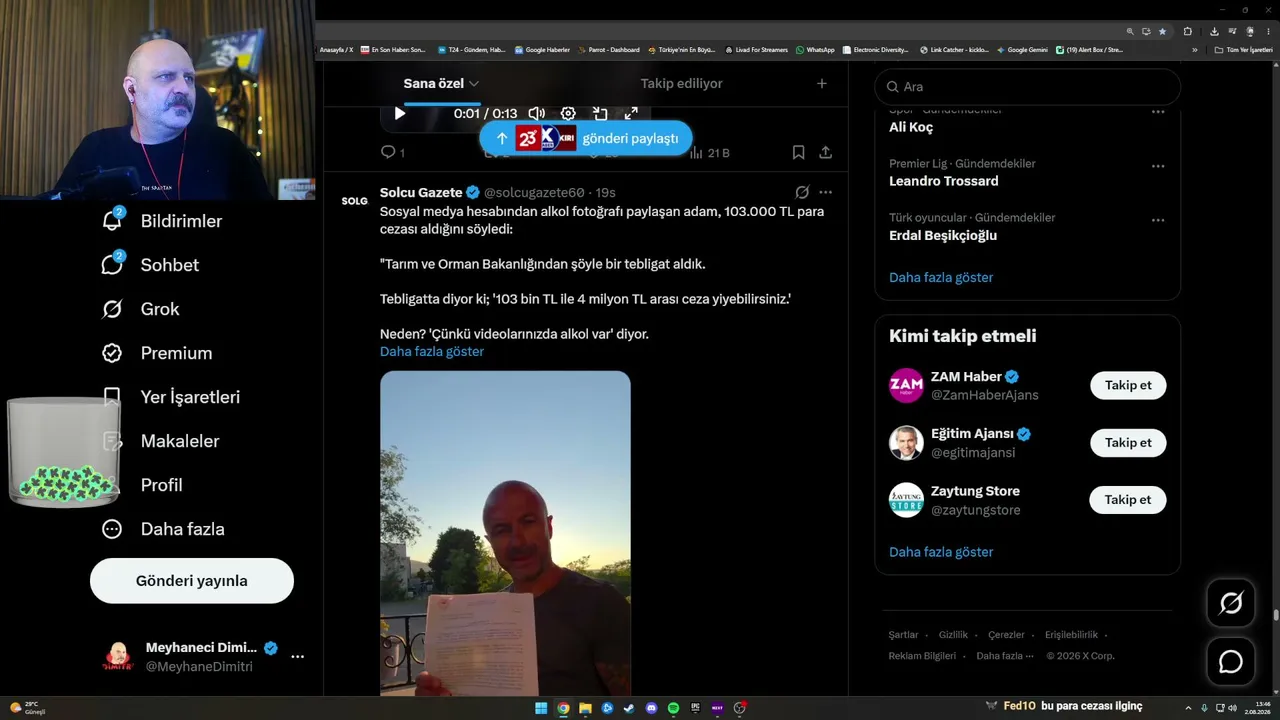1280x720 pixels.
Task: Click the Ara search field
Action: click(x=1028, y=87)
